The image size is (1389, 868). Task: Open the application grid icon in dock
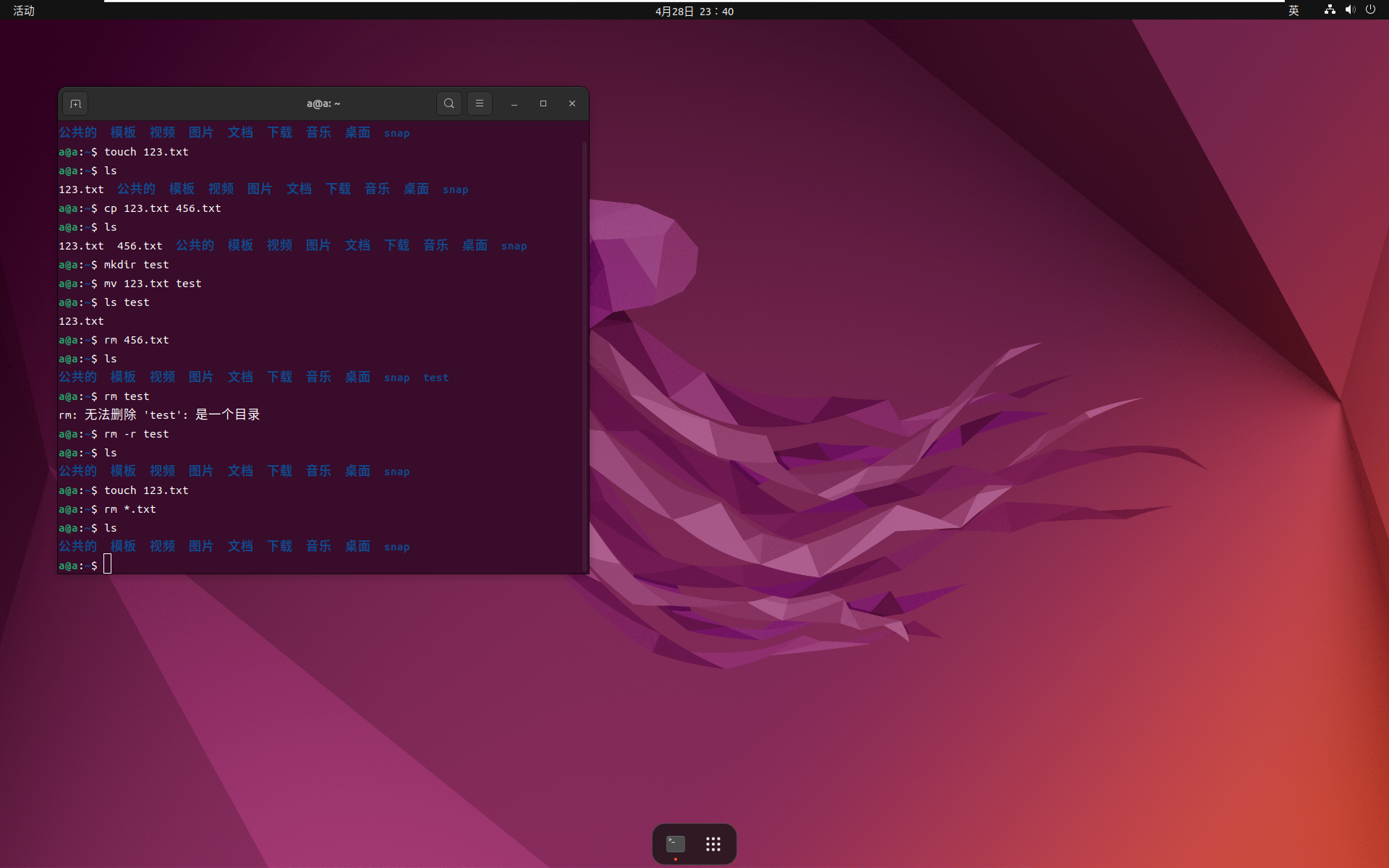[713, 843]
